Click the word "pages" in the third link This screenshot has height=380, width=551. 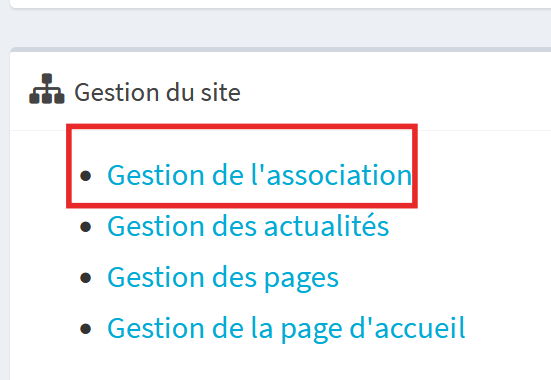(x=301, y=279)
